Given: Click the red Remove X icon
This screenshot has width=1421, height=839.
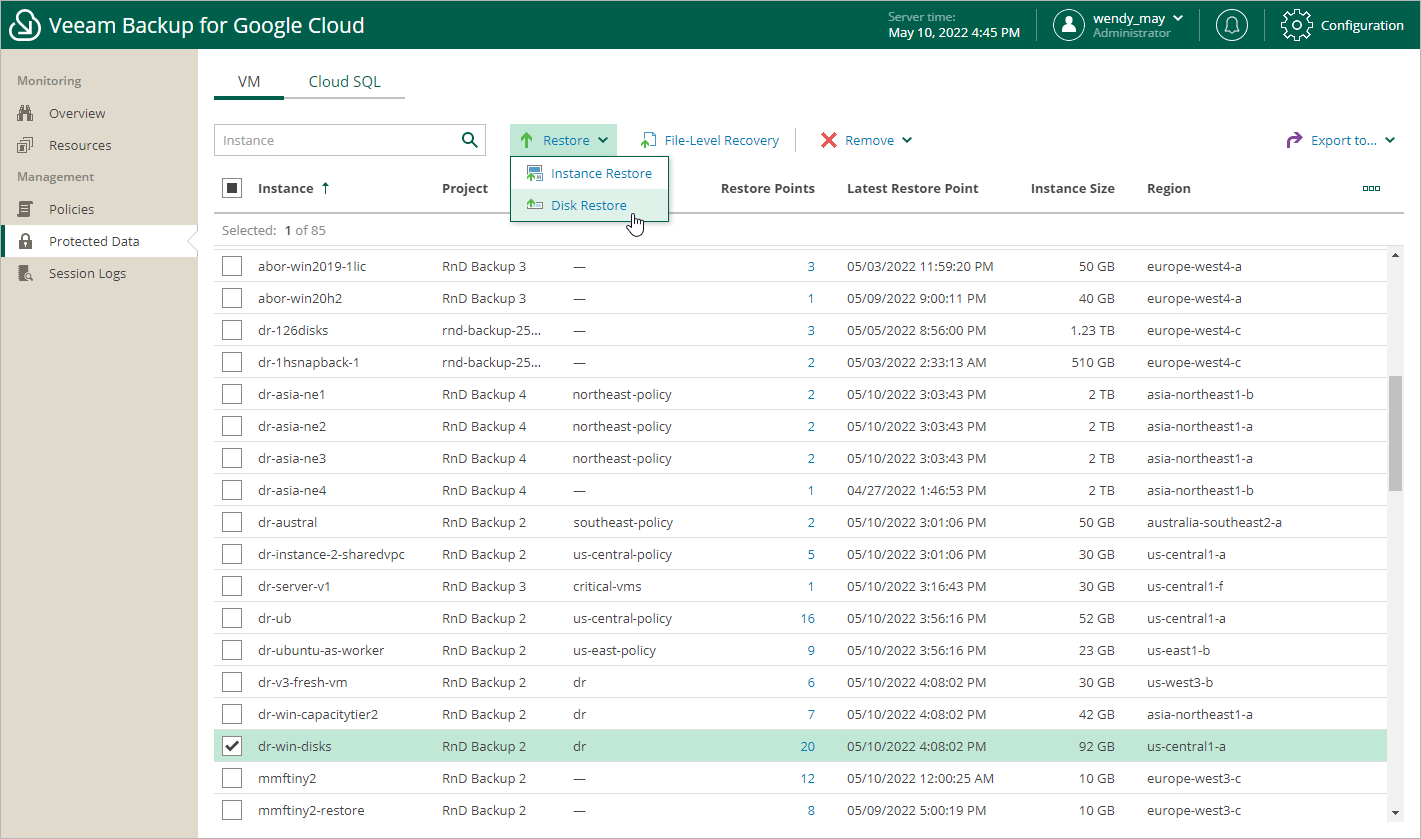Looking at the screenshot, I should click(x=829, y=140).
